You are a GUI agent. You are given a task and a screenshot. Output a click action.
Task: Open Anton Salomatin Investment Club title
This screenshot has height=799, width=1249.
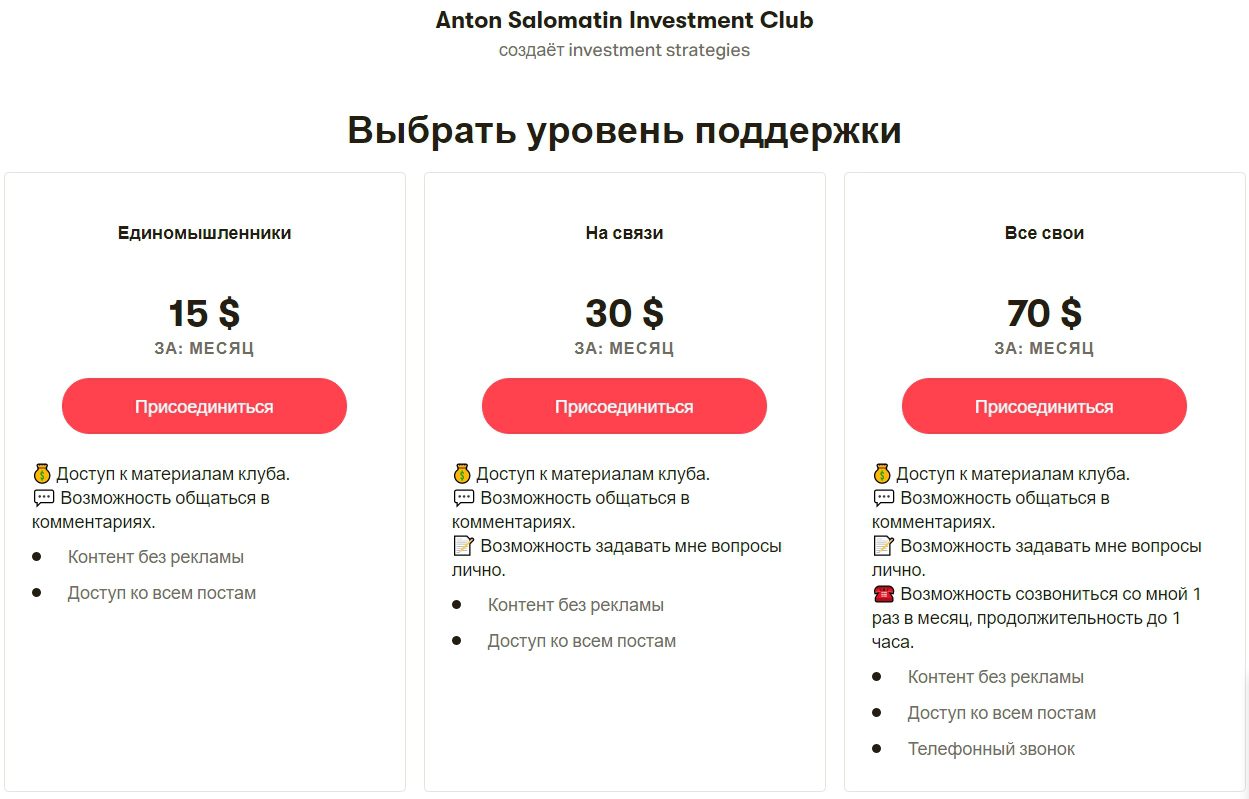(624, 20)
